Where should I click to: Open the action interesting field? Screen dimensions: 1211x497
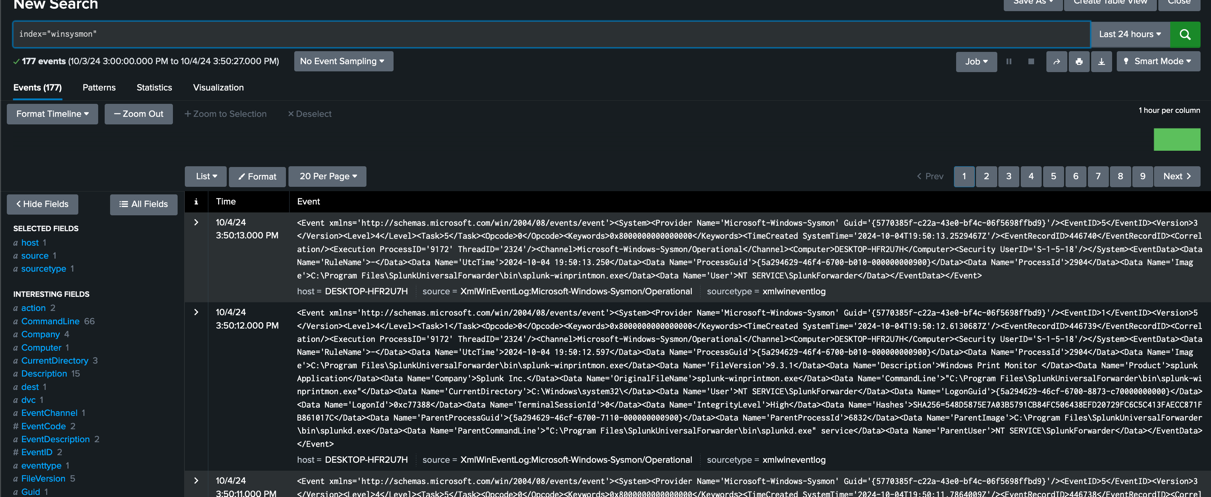tap(34, 308)
